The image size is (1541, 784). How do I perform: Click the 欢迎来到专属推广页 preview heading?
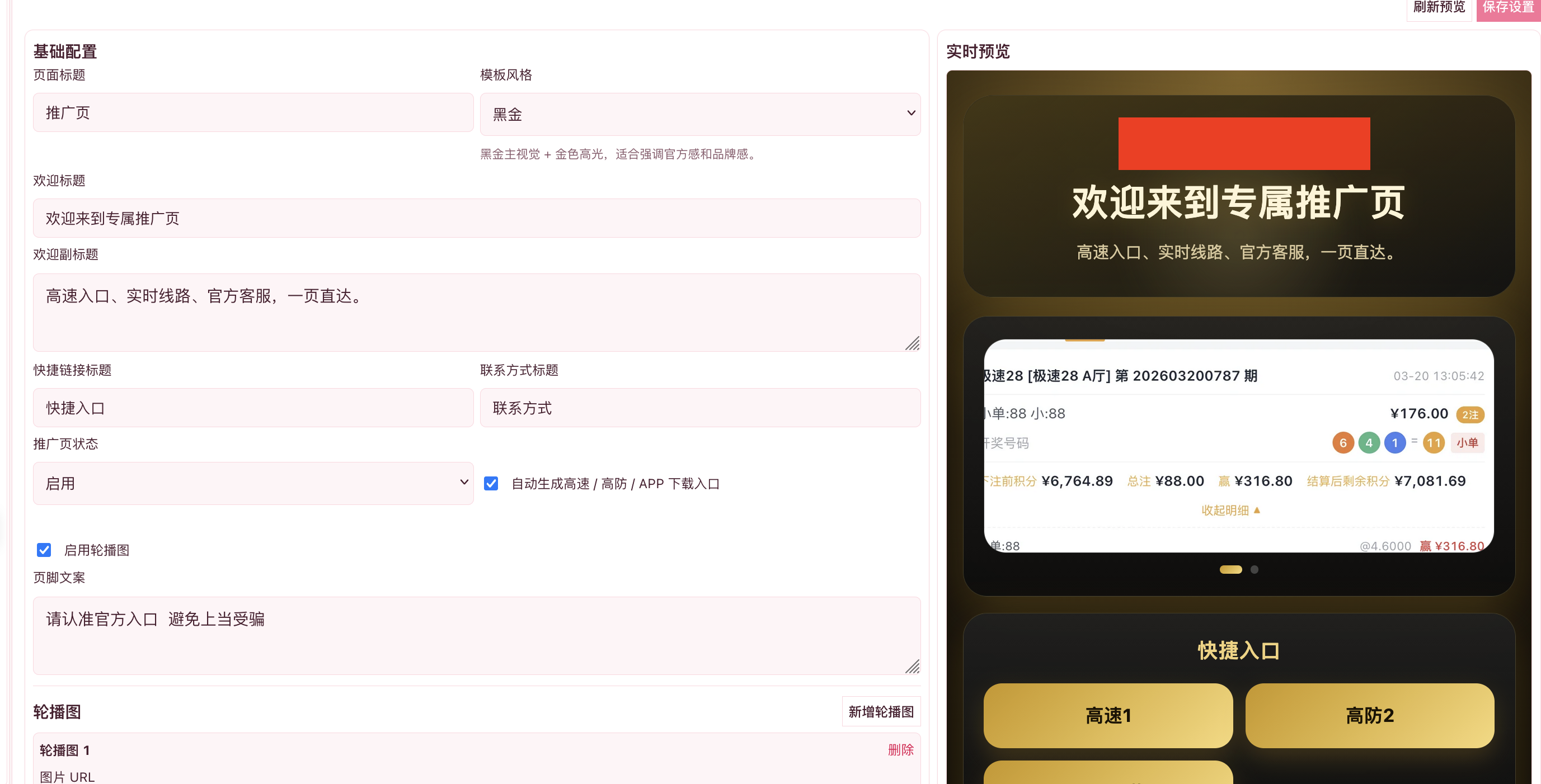1238,203
